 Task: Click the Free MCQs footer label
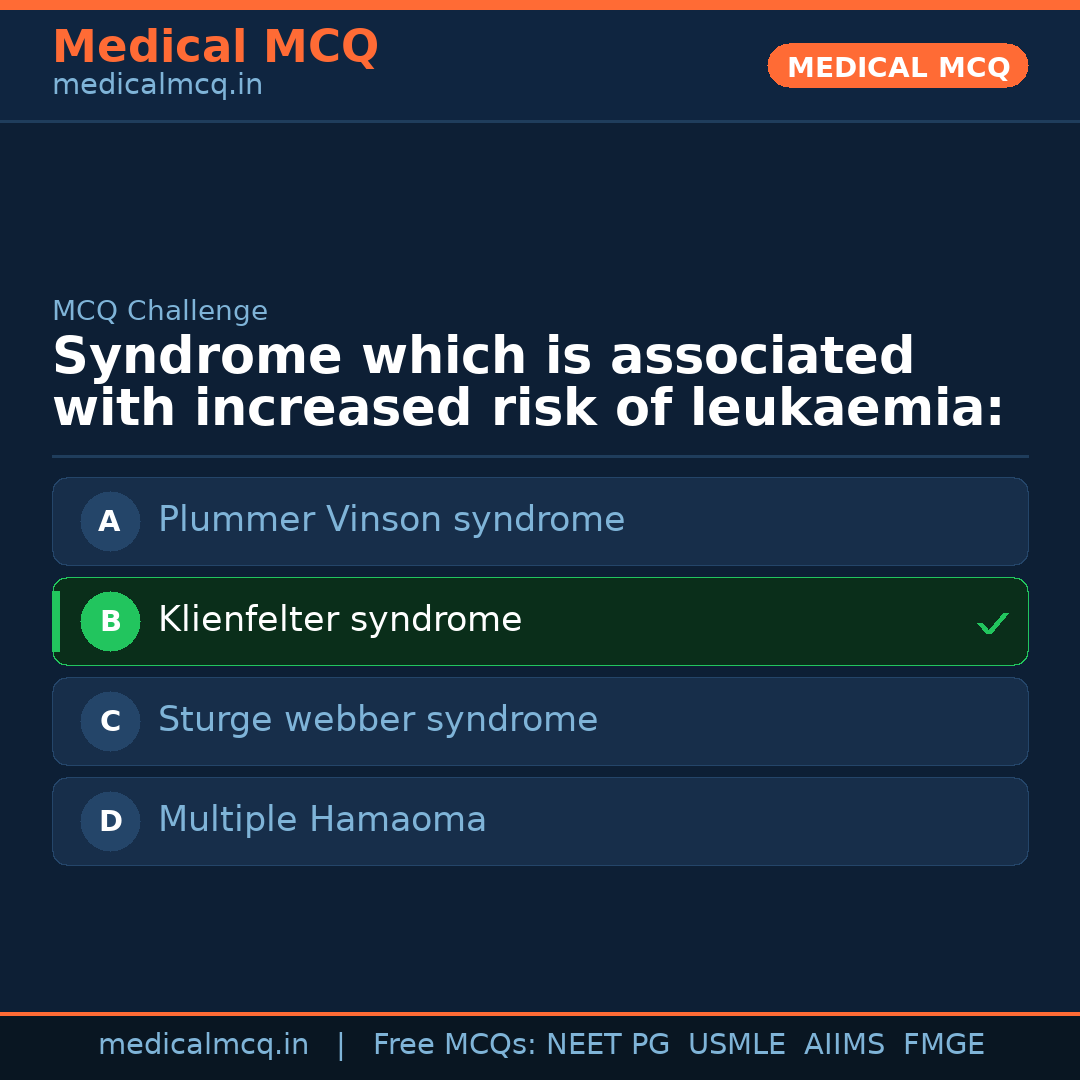454,1045
